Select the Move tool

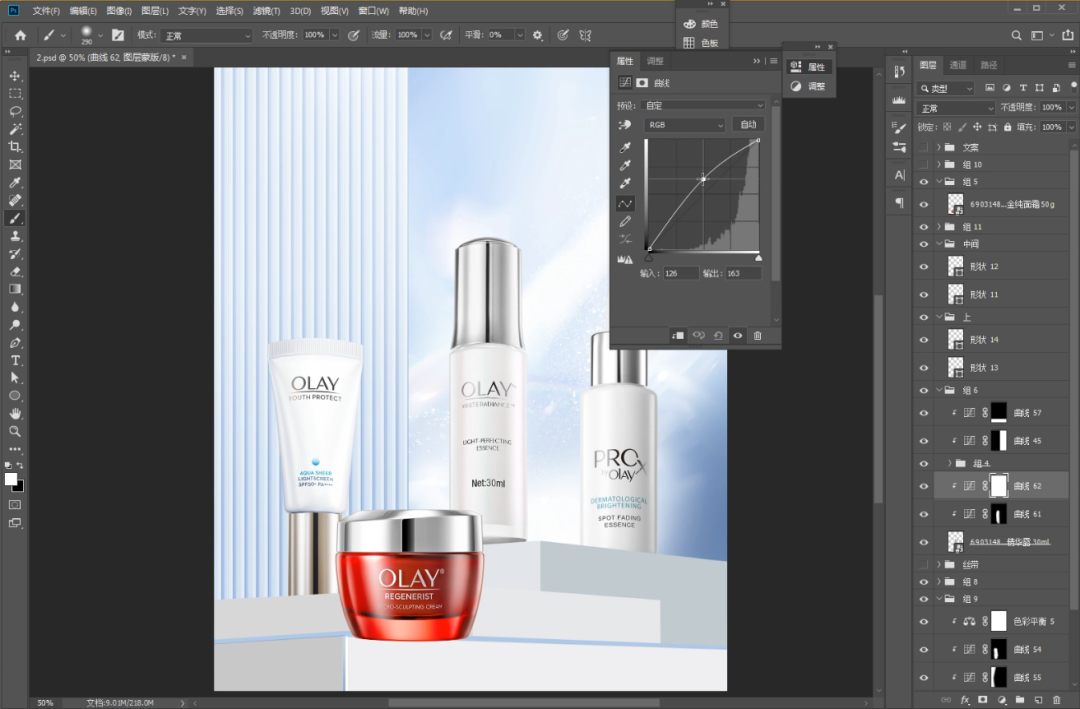pyautogui.click(x=14, y=76)
